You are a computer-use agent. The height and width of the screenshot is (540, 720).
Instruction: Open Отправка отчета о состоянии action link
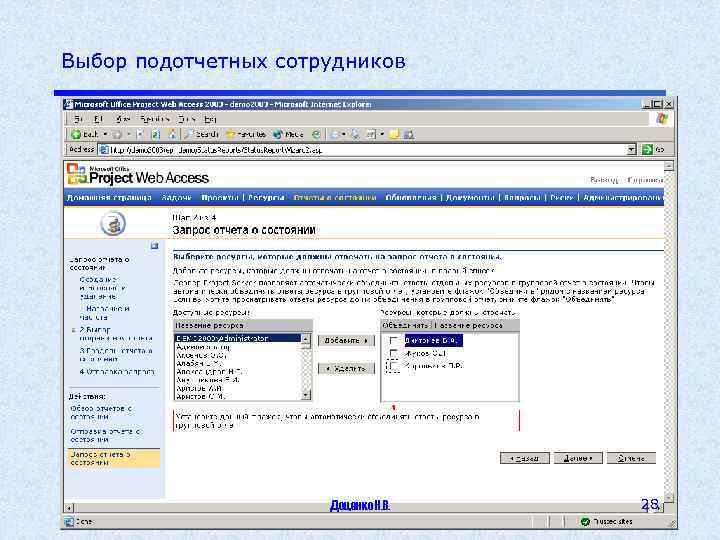[x=106, y=435]
